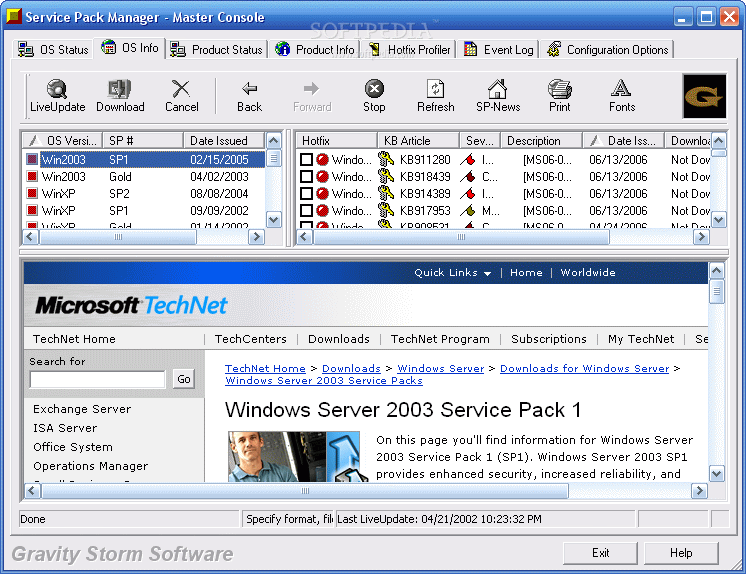Click in the Search for input field
The image size is (746, 574).
coord(98,380)
